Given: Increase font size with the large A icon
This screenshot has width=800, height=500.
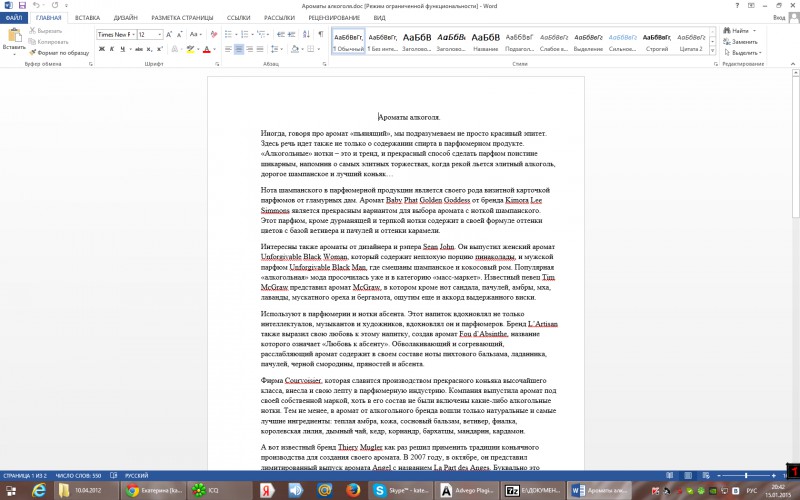Looking at the screenshot, I should tap(169, 34).
